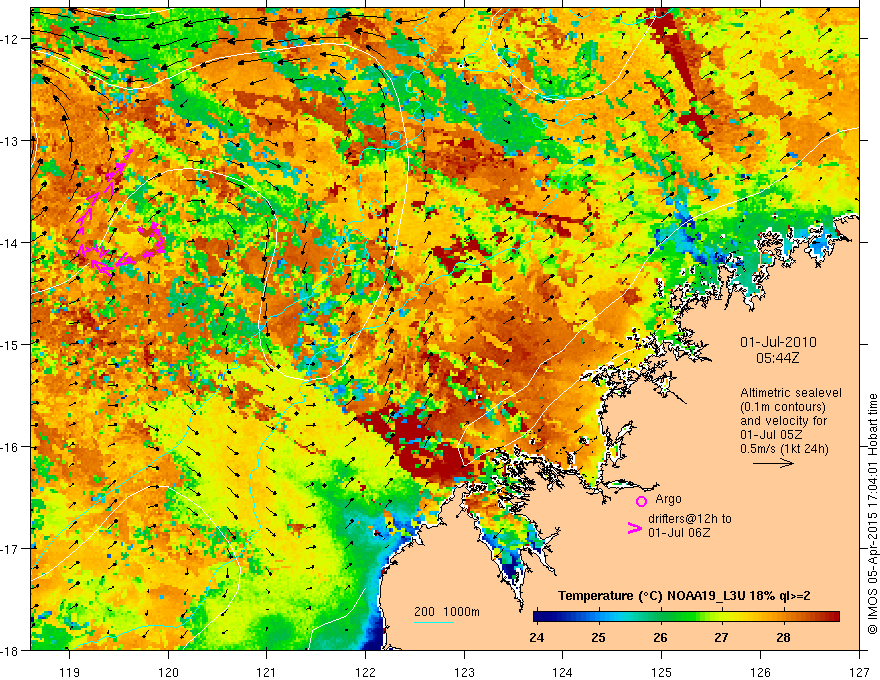Click the IMOS copyright timestamp text

872,516
